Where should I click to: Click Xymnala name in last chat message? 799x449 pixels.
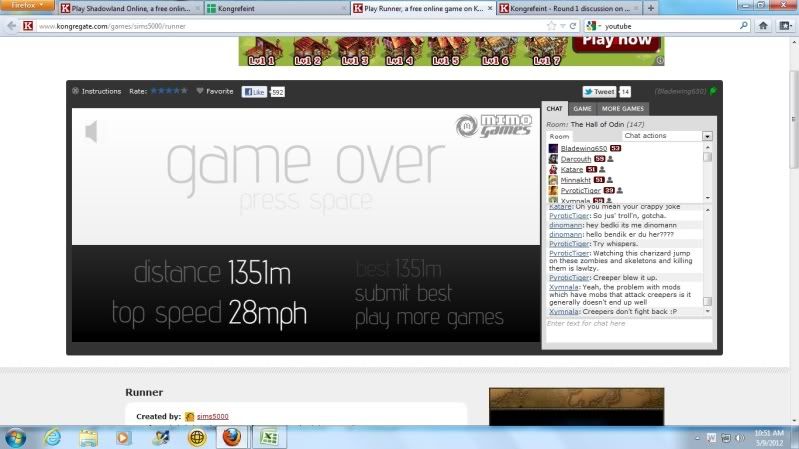point(564,311)
